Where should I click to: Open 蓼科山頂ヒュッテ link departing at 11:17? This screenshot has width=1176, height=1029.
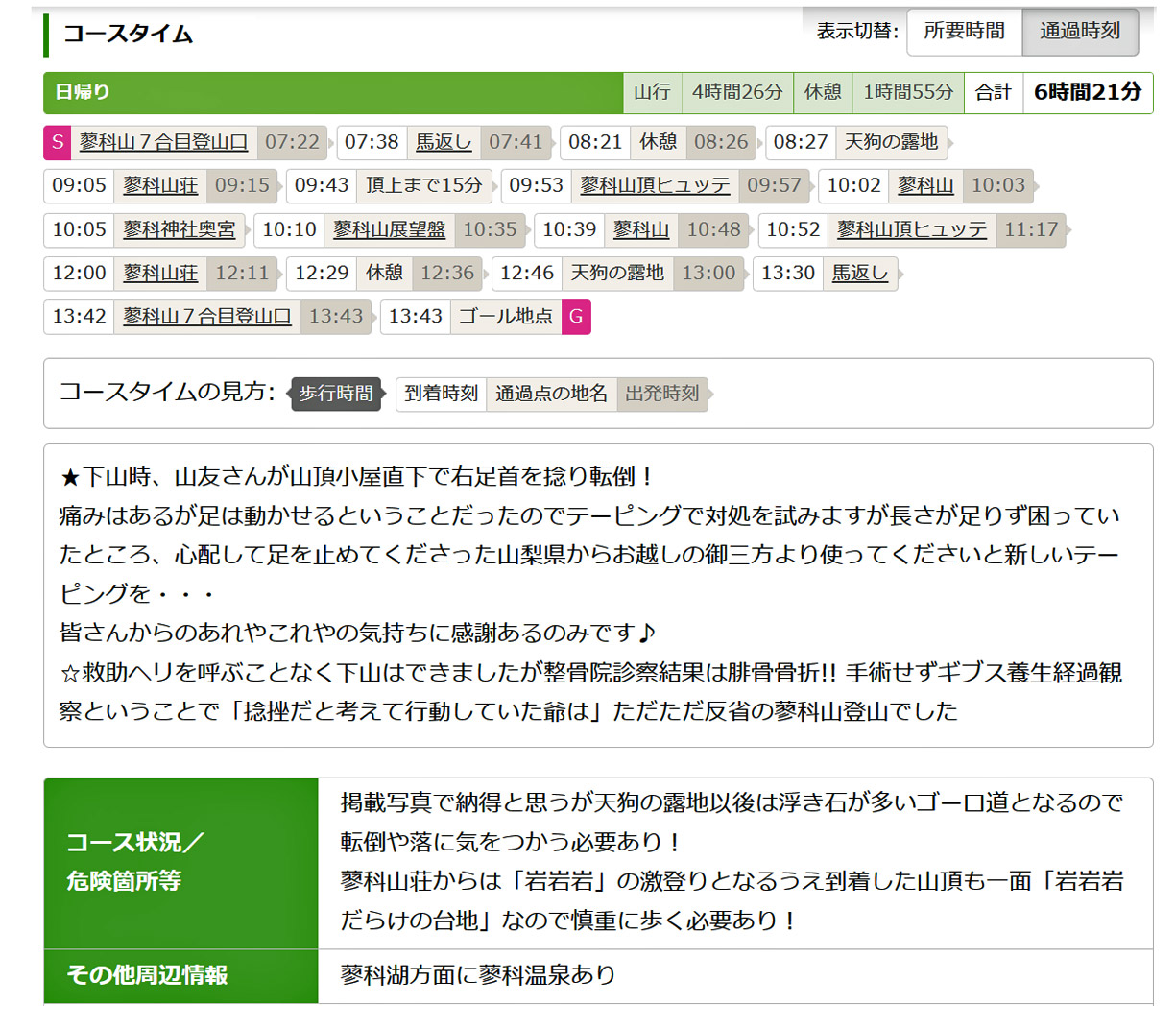point(911,229)
